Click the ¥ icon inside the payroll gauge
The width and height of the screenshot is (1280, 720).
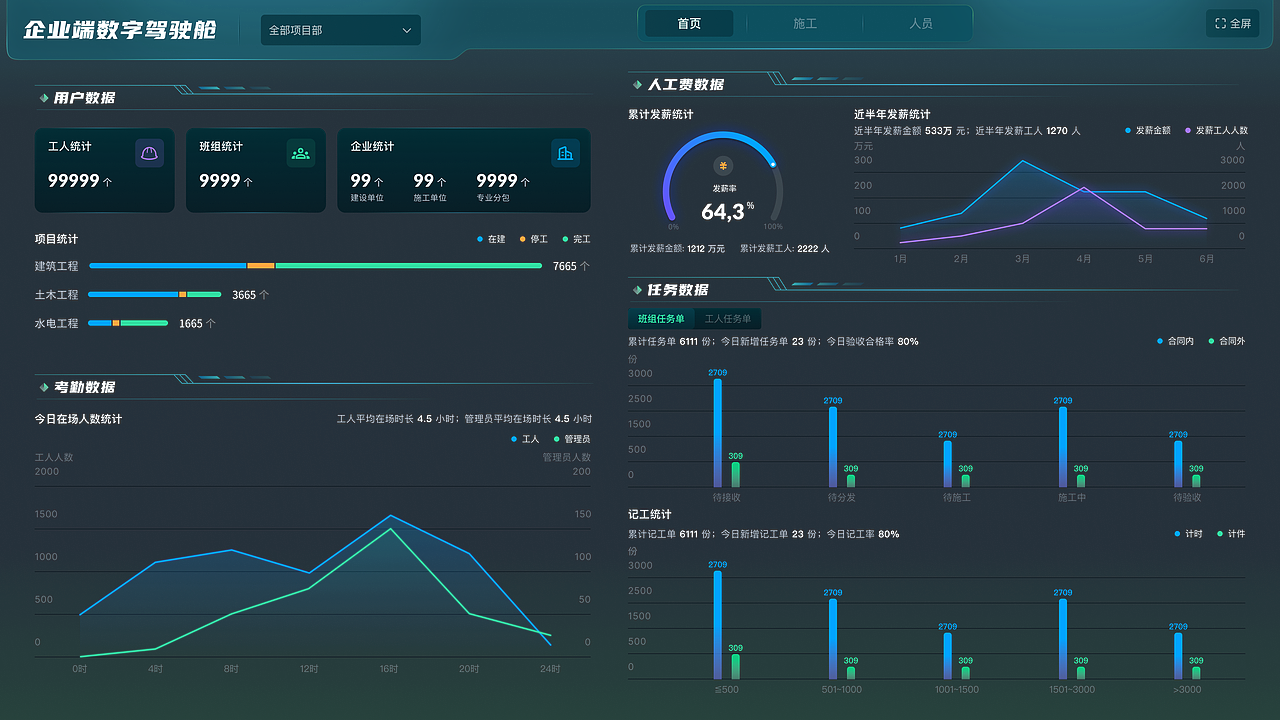tap(722, 164)
